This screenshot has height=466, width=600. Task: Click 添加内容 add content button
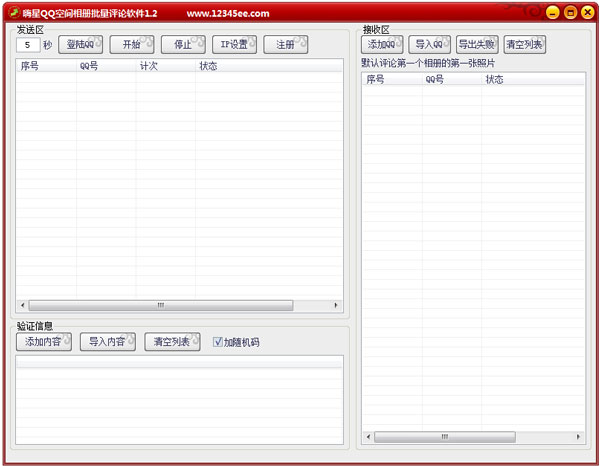[x=44, y=342]
